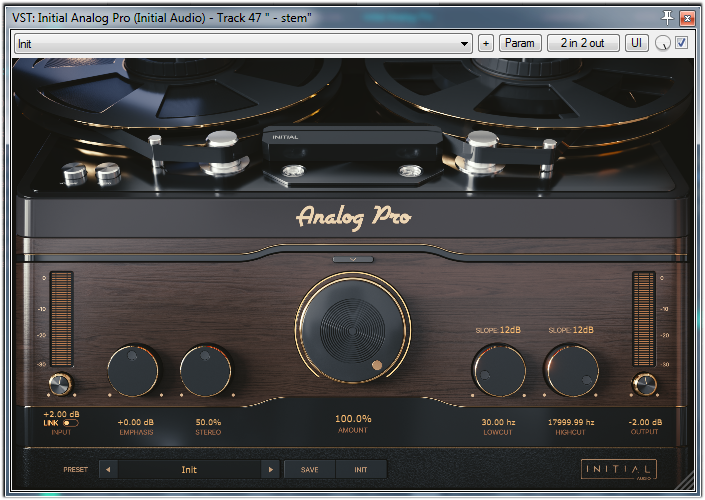Click the +2.00 dB input value

(x=62, y=414)
